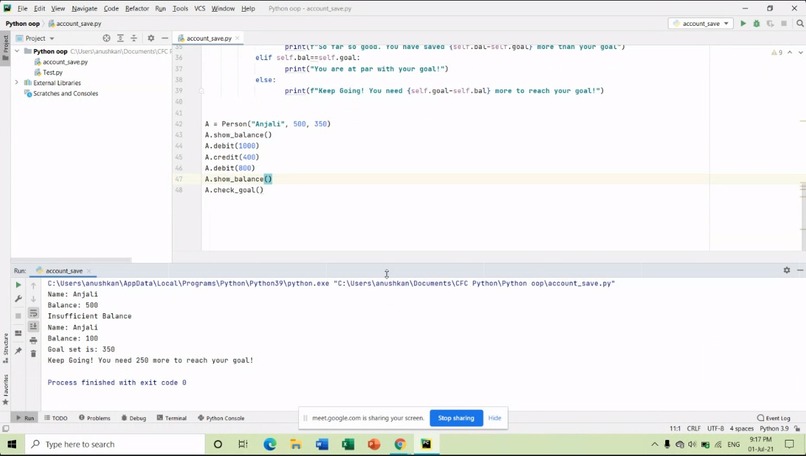806x456 pixels.
Task: Rerun program in the Run panel
Action: [19, 285]
